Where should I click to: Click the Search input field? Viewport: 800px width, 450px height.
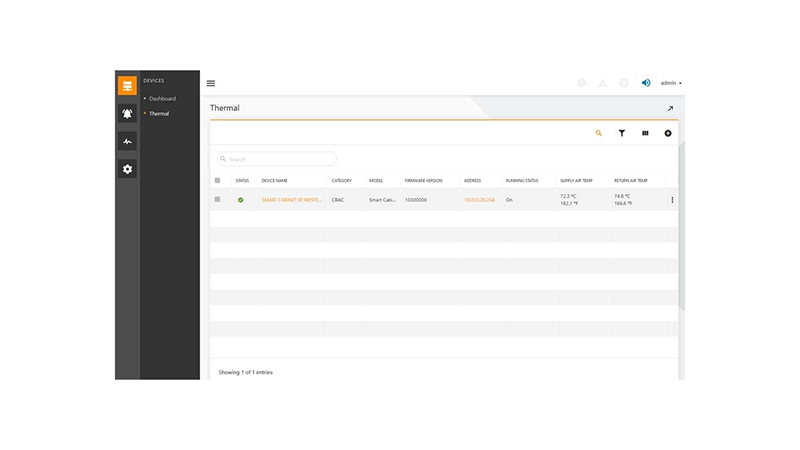tap(278, 159)
